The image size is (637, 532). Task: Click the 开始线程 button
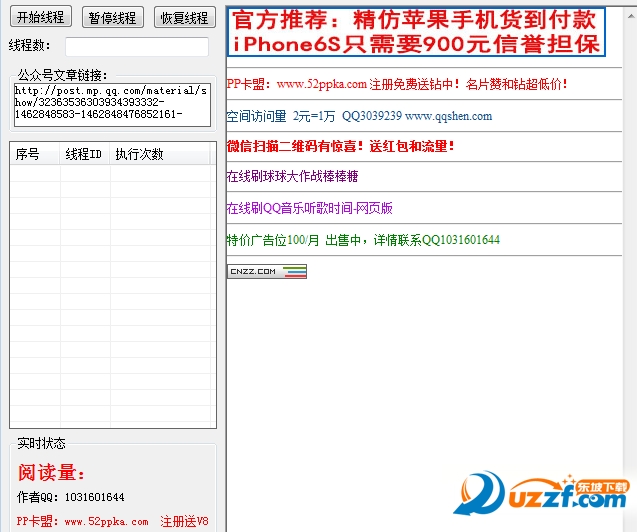[x=41, y=17]
